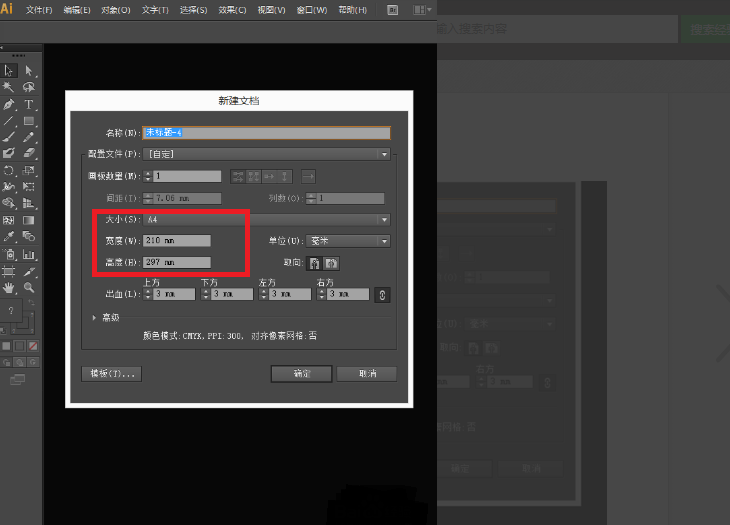This screenshot has width=730, height=525.
Task: Select the Selection tool arrow
Action: pos(8,71)
